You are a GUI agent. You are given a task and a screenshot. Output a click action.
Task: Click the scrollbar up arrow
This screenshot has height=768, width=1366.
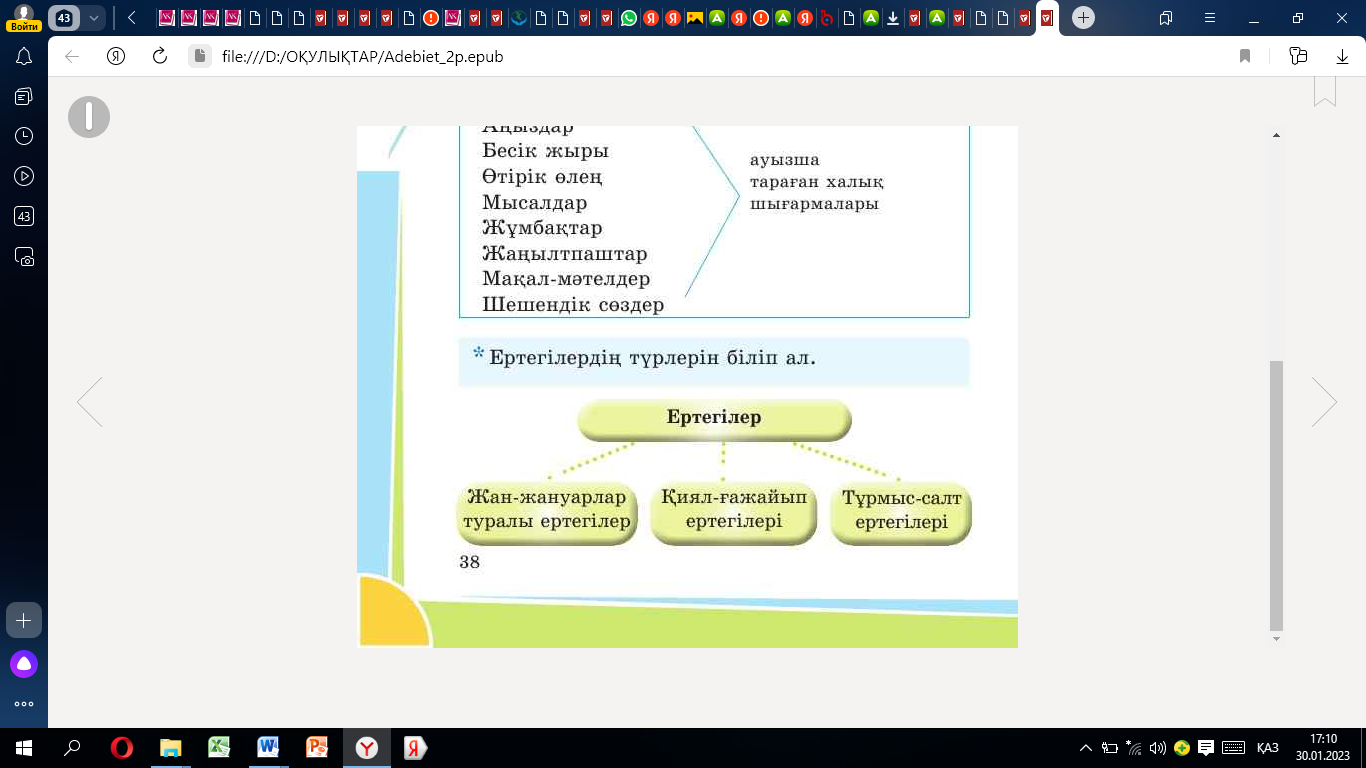tap(1276, 134)
